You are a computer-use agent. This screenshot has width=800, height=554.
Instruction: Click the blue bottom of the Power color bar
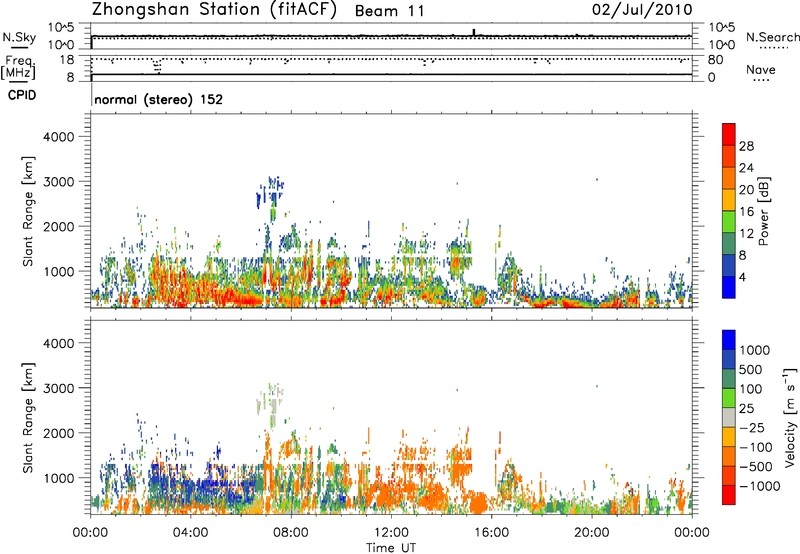point(729,287)
